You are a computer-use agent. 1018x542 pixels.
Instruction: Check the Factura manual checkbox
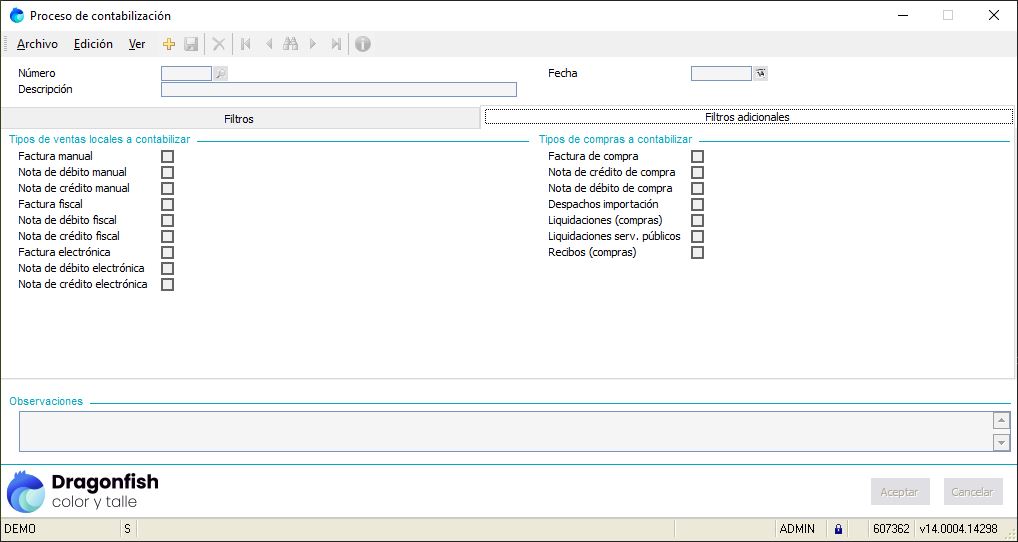click(168, 156)
